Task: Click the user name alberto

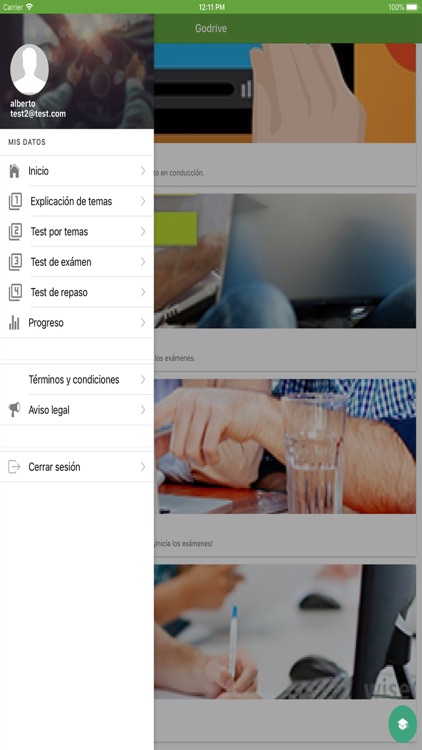Action: pos(22,103)
